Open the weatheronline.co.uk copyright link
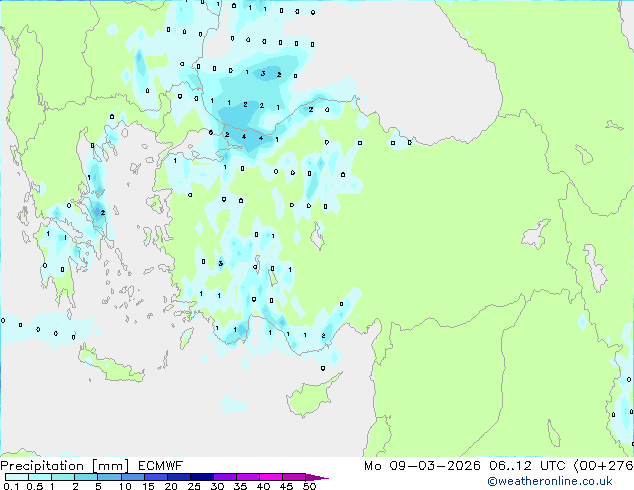 pos(550,481)
